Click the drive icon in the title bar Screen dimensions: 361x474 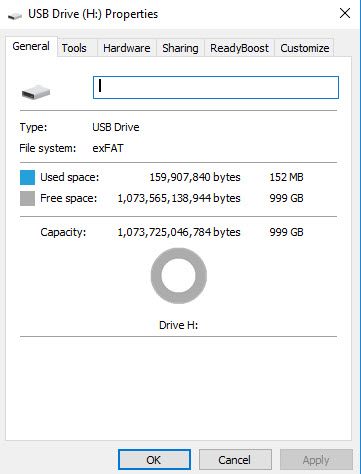pyautogui.click(x=15, y=15)
